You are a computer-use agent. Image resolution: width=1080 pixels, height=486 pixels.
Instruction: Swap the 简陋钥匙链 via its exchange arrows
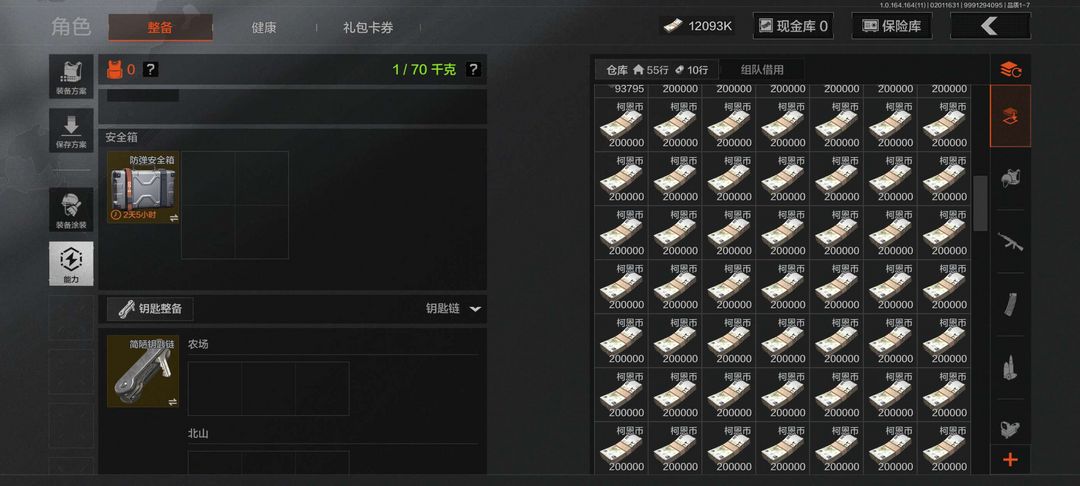pos(173,401)
